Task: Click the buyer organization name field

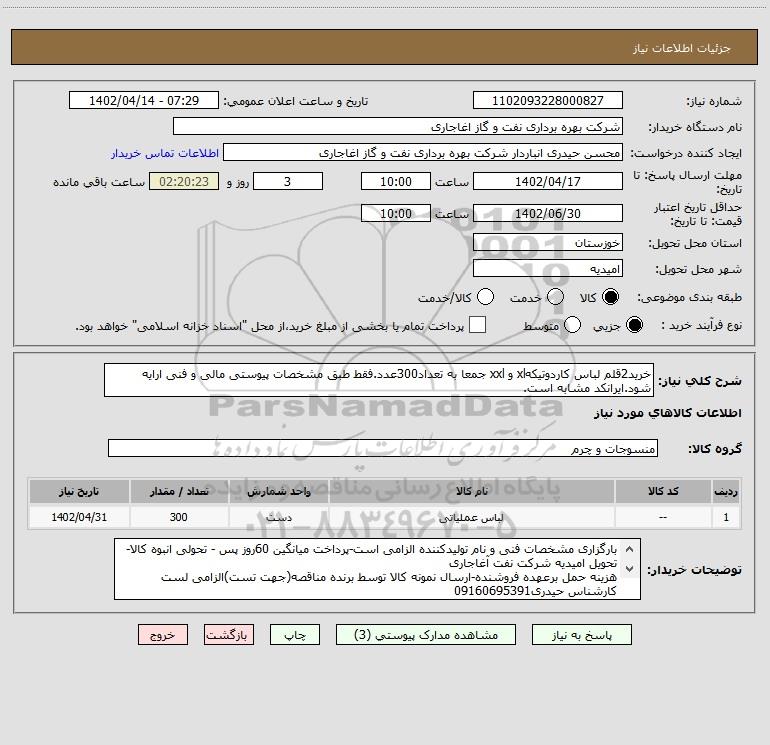Action: [398, 127]
